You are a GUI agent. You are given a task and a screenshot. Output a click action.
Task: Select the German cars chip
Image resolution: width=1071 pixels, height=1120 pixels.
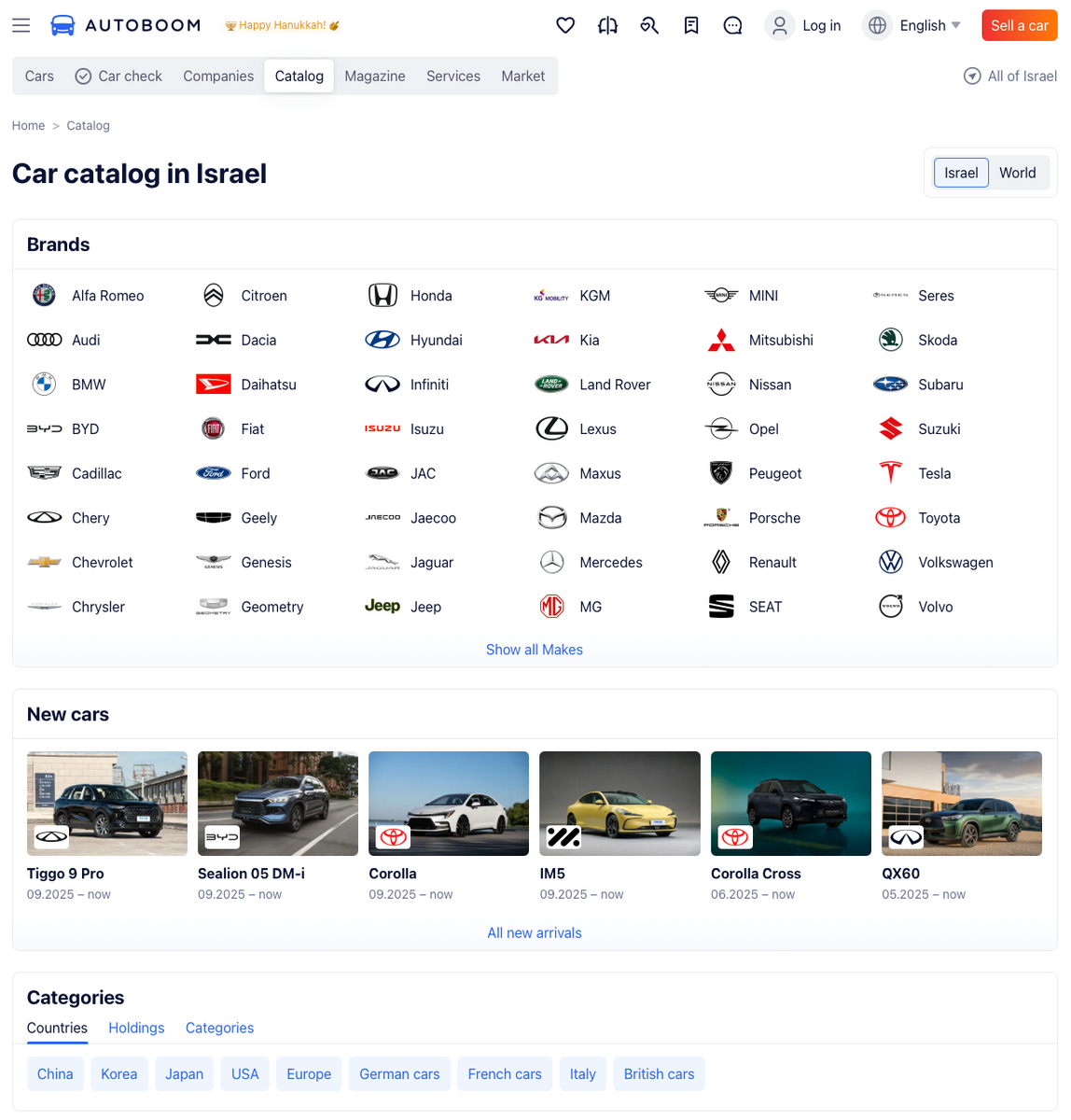399,1073
